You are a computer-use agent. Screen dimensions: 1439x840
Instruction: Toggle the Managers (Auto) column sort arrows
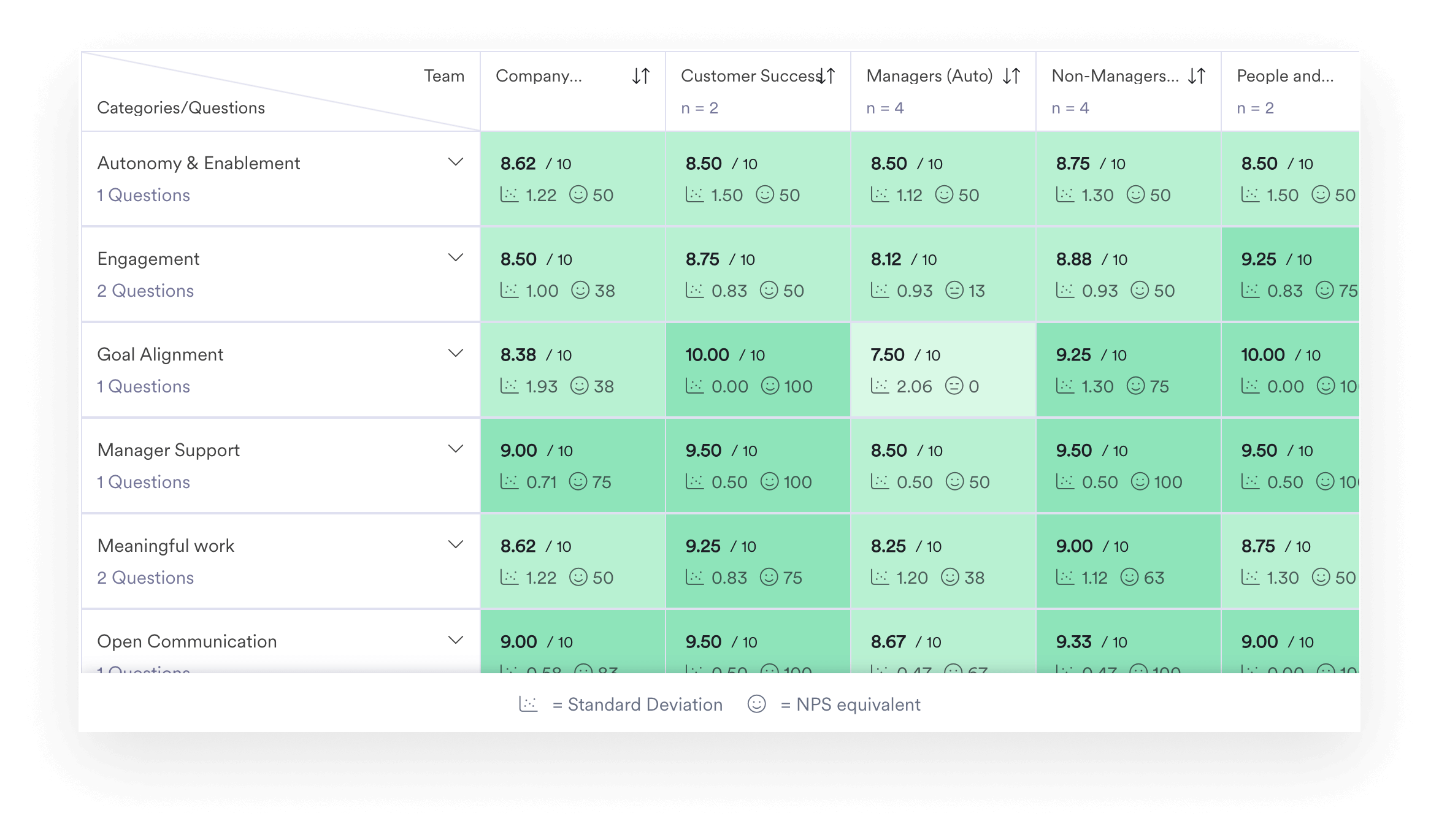pos(1012,76)
